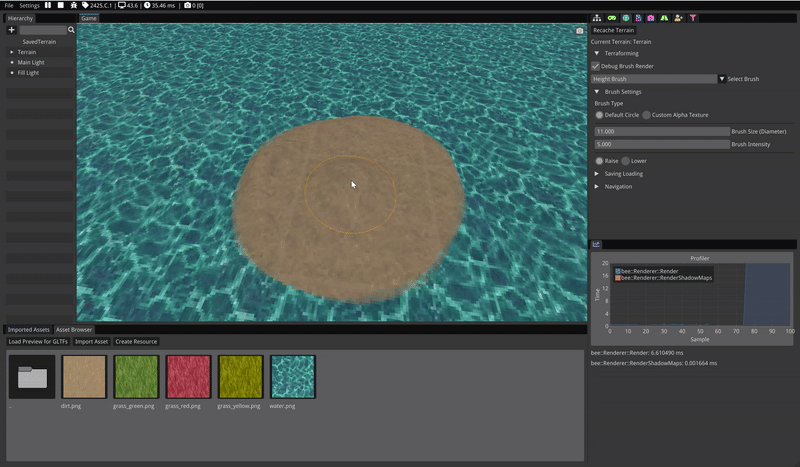Image resolution: width=800 pixels, height=467 pixels.
Task: Select the water.png texture thumbnail
Action: tap(293, 378)
